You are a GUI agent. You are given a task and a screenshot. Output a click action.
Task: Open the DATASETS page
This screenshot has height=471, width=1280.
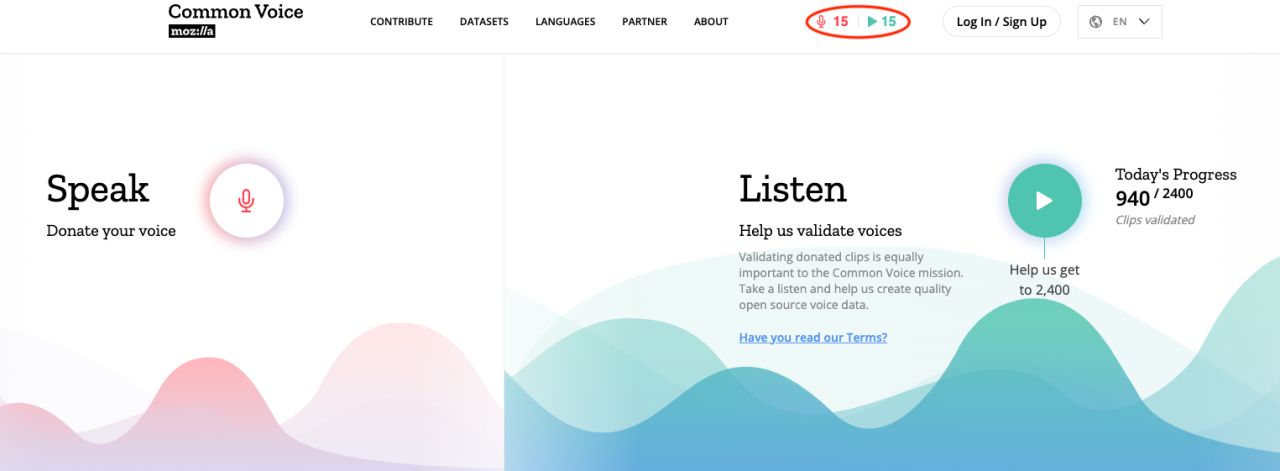(x=484, y=22)
